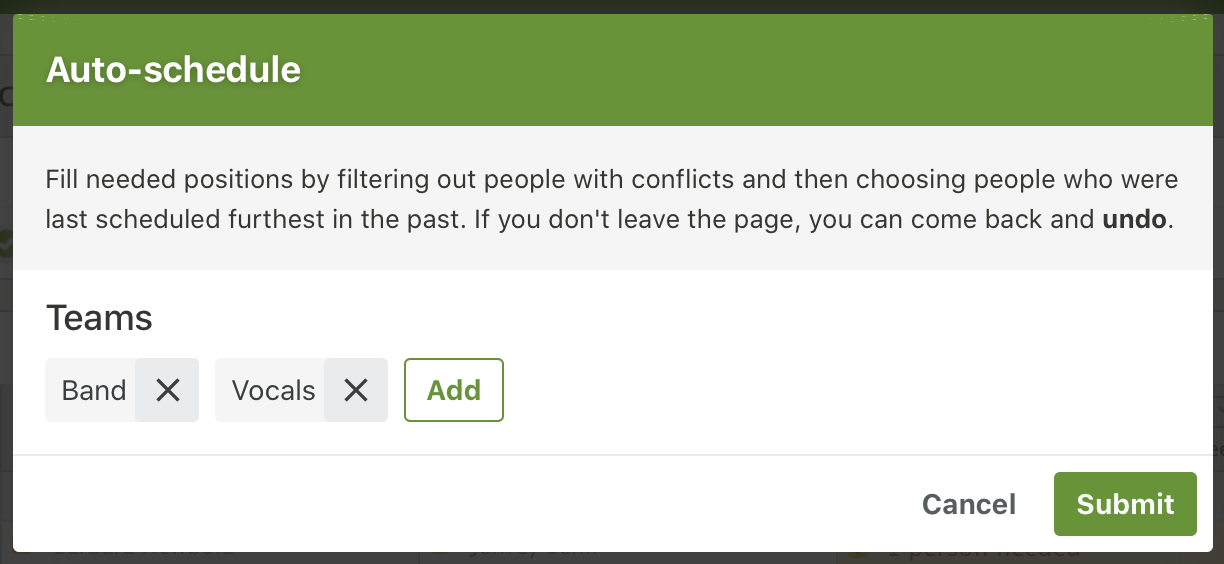Select the Vocals team tag label
The height and width of the screenshot is (564, 1224).
[273, 390]
